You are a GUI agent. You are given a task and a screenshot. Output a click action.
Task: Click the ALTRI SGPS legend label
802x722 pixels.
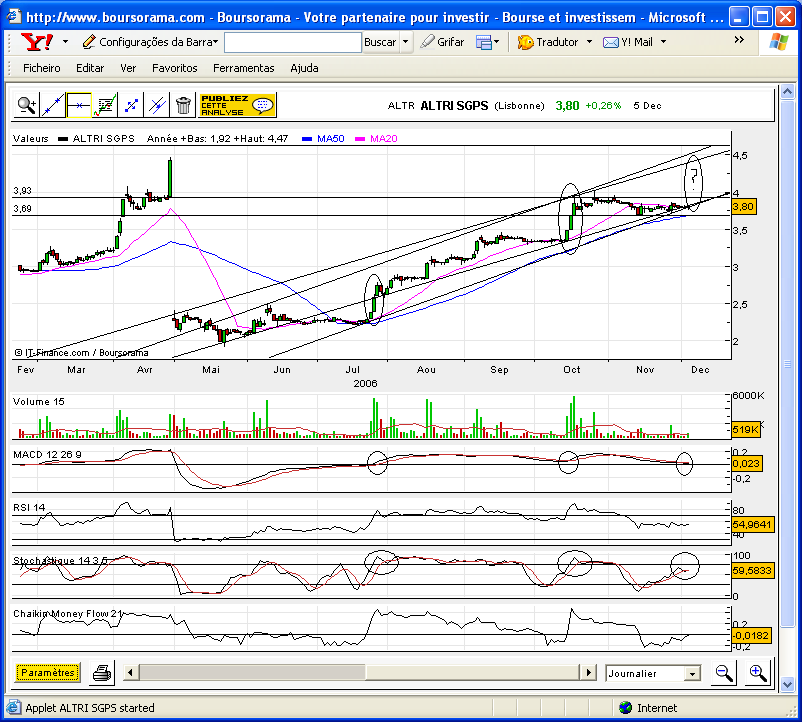[x=103, y=139]
